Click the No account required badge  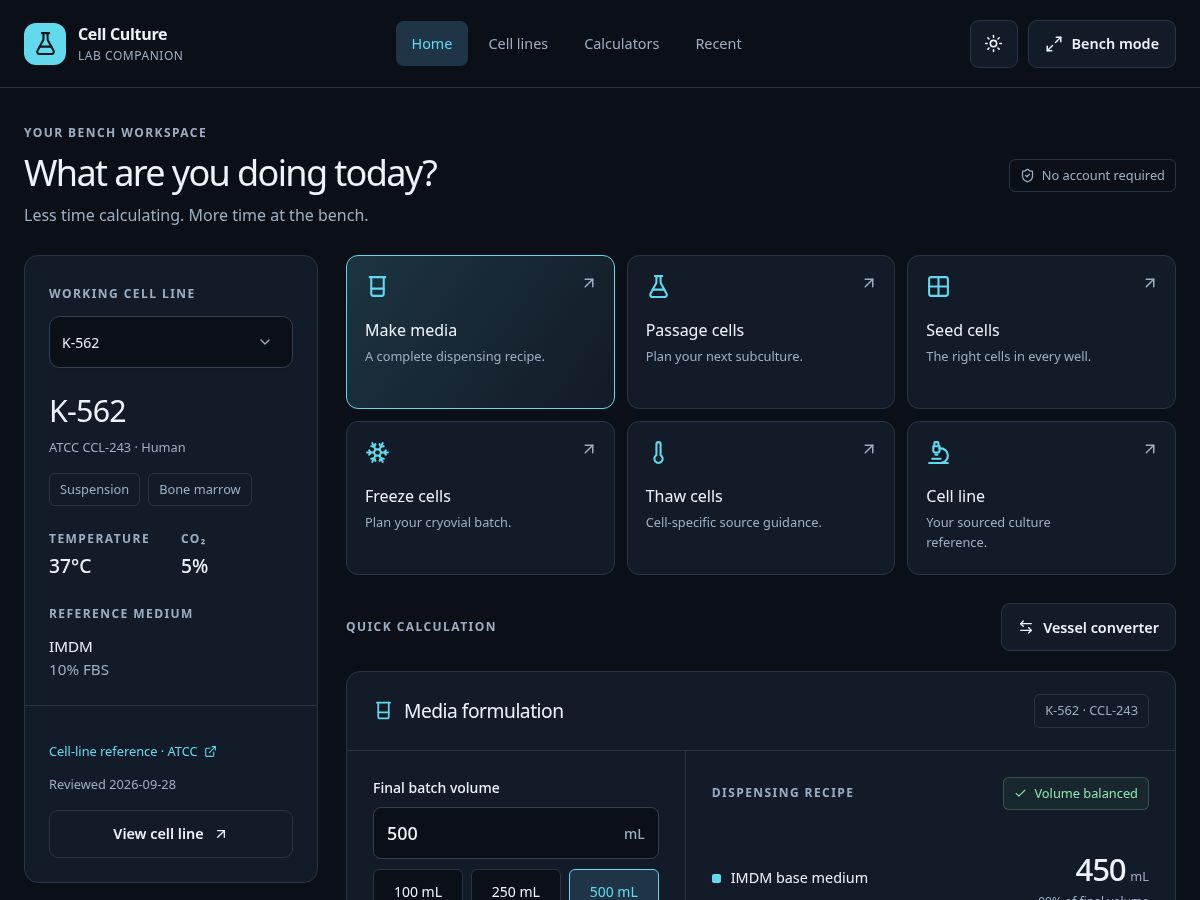pyautogui.click(x=1092, y=175)
